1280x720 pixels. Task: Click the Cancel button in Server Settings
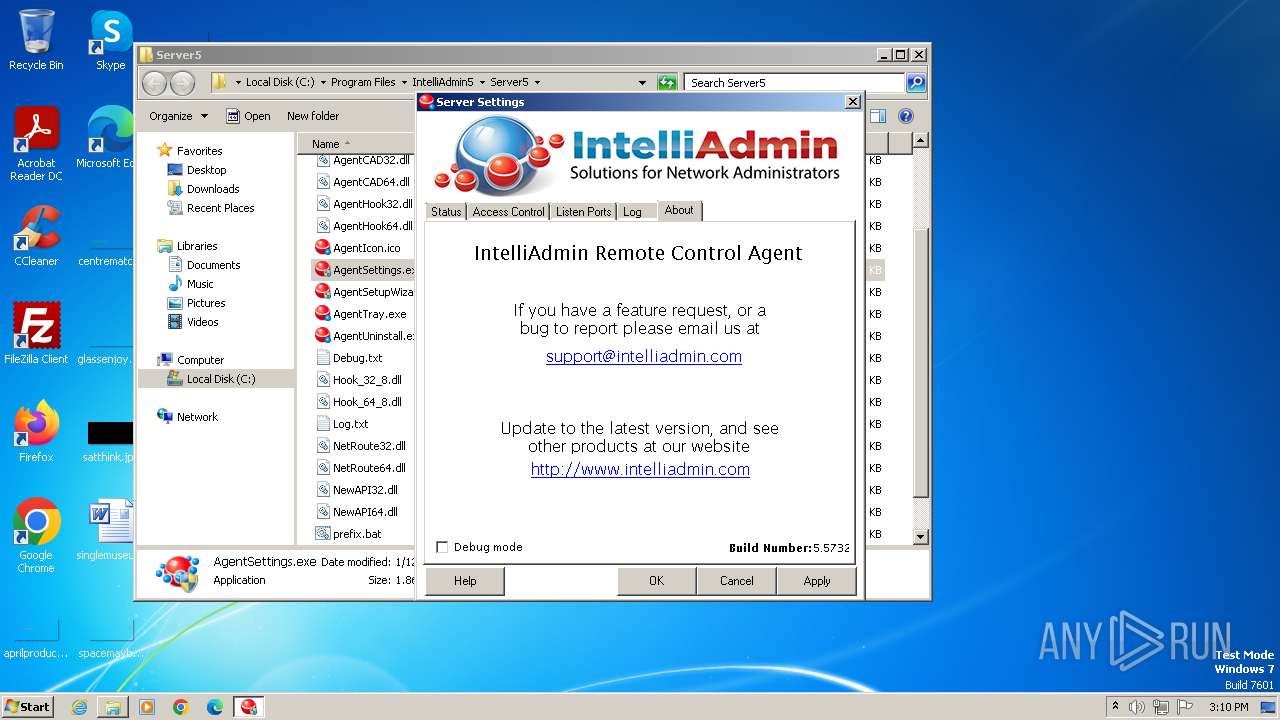click(737, 581)
